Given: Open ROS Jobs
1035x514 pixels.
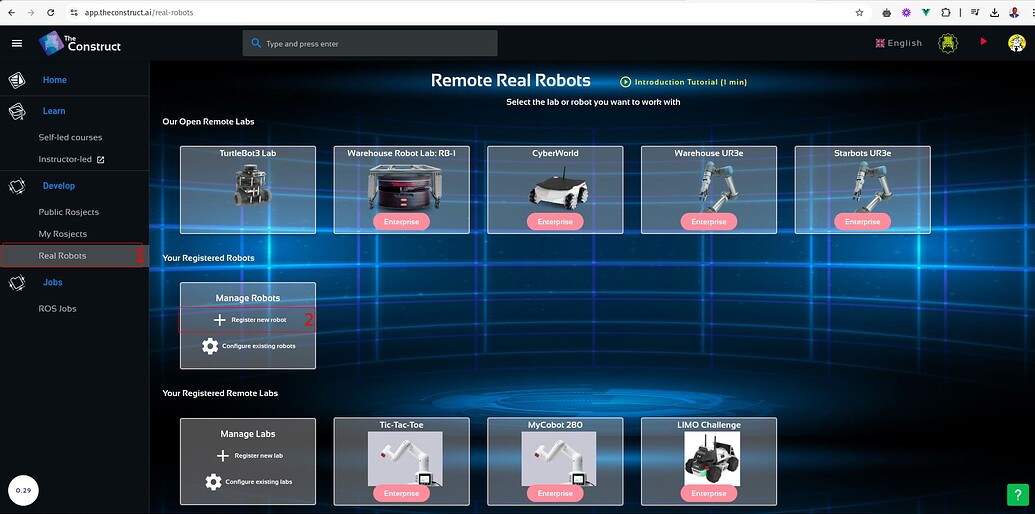Looking at the screenshot, I should point(57,308).
